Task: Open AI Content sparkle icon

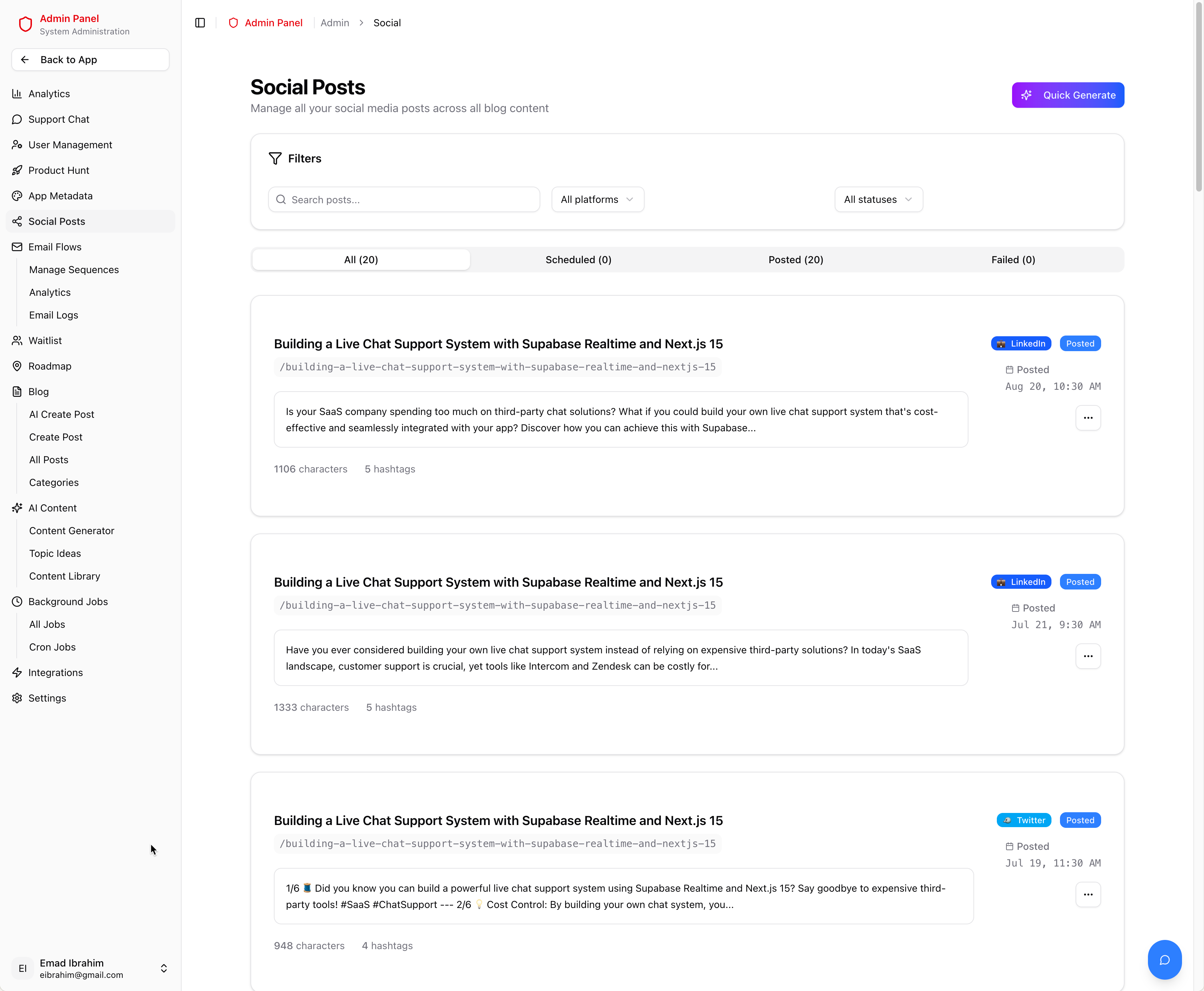Action: pos(17,508)
